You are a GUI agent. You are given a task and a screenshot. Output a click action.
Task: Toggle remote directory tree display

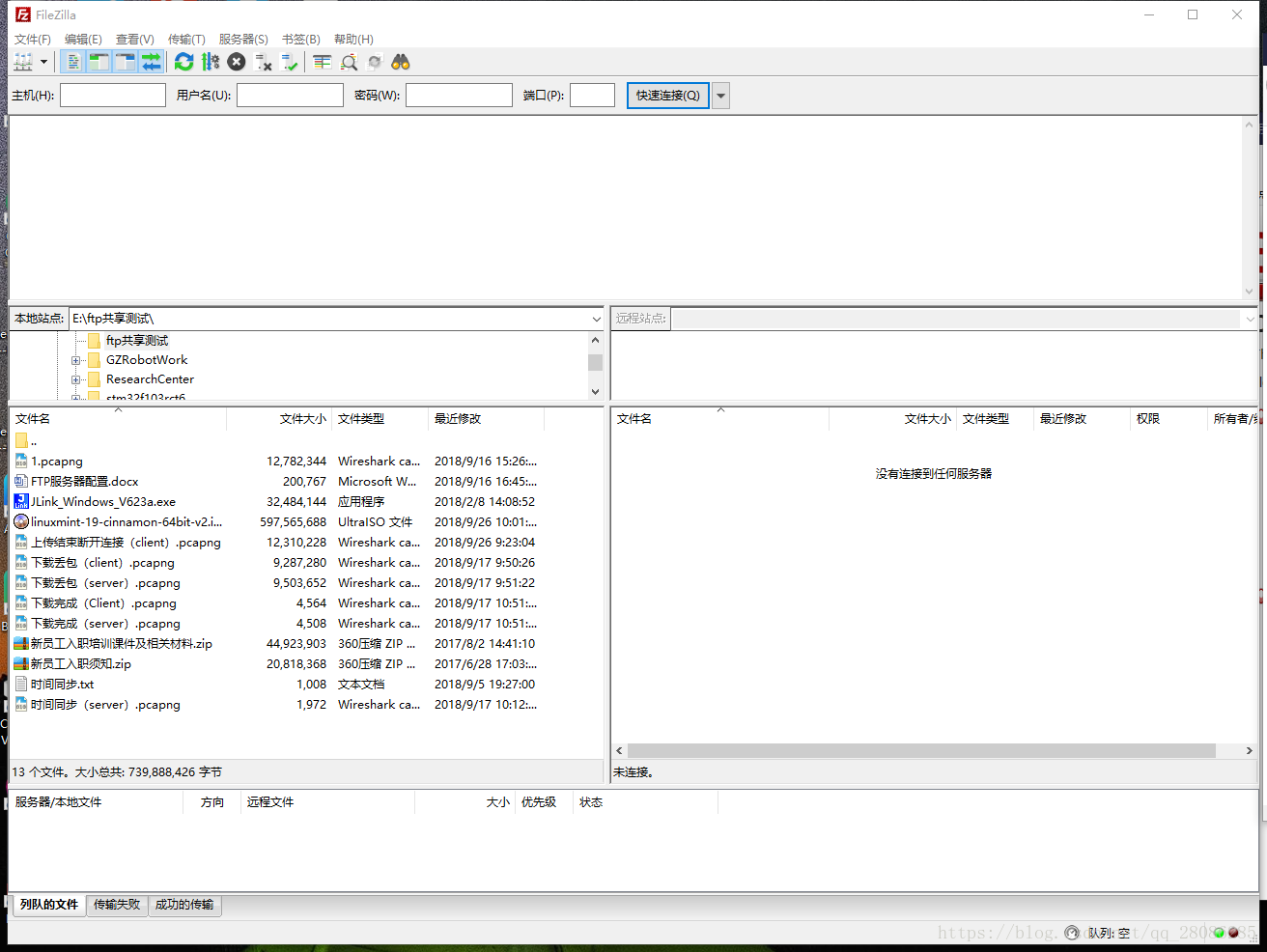pyautogui.click(x=125, y=62)
